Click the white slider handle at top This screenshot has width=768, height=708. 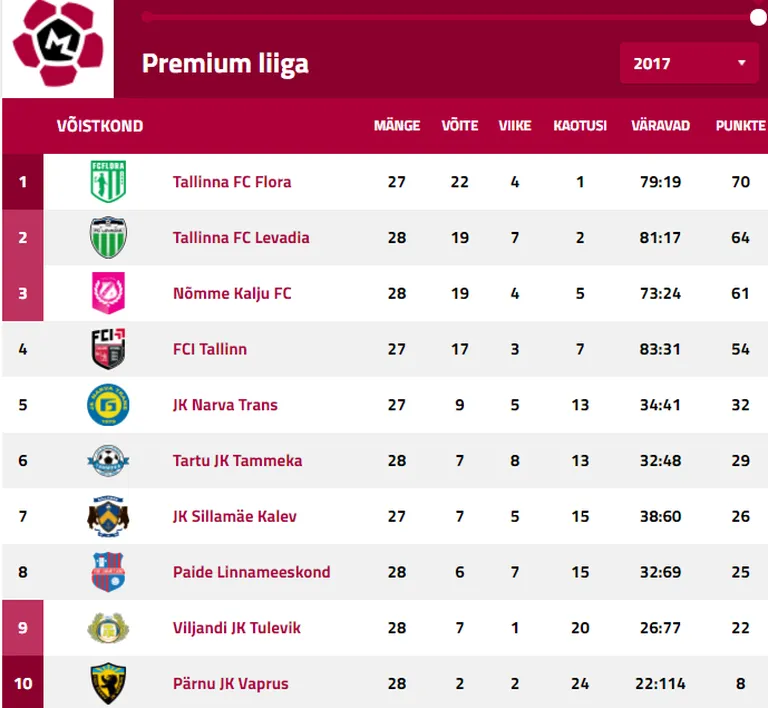(x=758, y=18)
